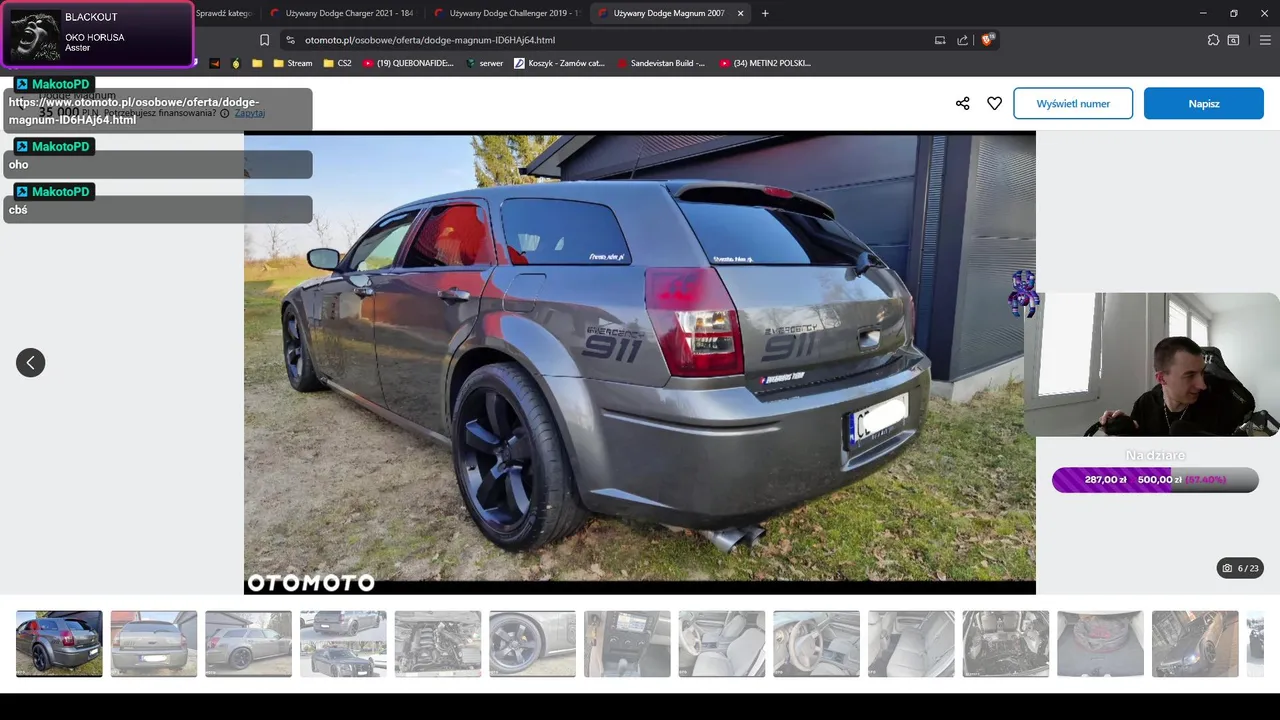The image size is (1280, 720).
Task: Switch to the Używany Dodge Challenger 2019 tab
Action: (507, 13)
